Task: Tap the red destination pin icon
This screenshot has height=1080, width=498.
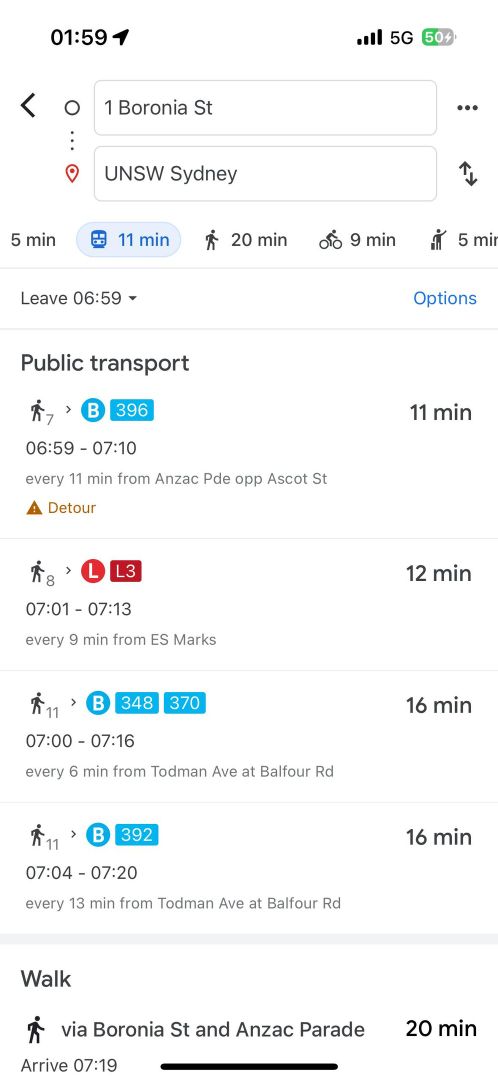Action: click(72, 174)
